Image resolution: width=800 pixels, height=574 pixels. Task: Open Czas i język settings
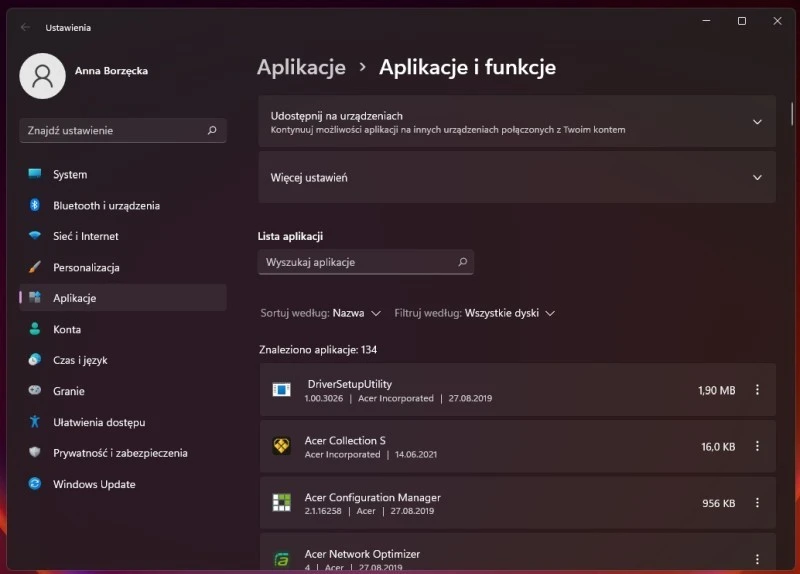[123, 360]
